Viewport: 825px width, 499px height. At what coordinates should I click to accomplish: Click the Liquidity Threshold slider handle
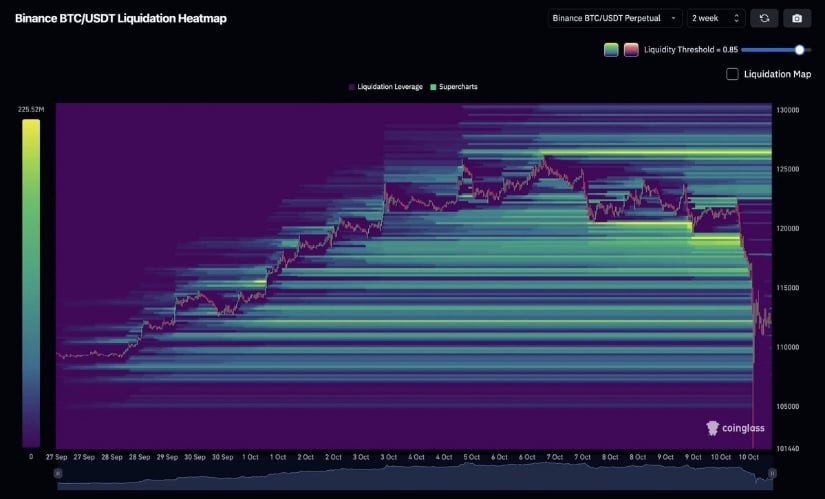[x=799, y=49]
